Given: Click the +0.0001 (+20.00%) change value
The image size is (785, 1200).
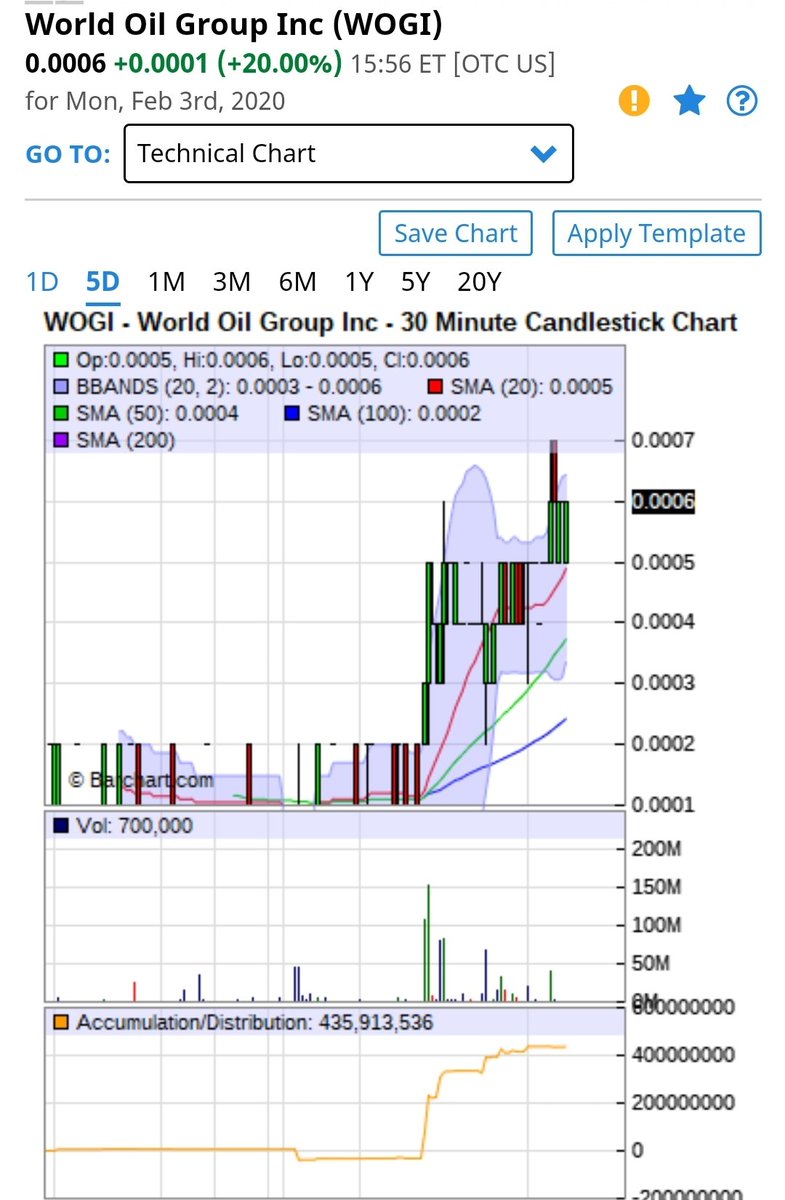Looking at the screenshot, I should 227,63.
